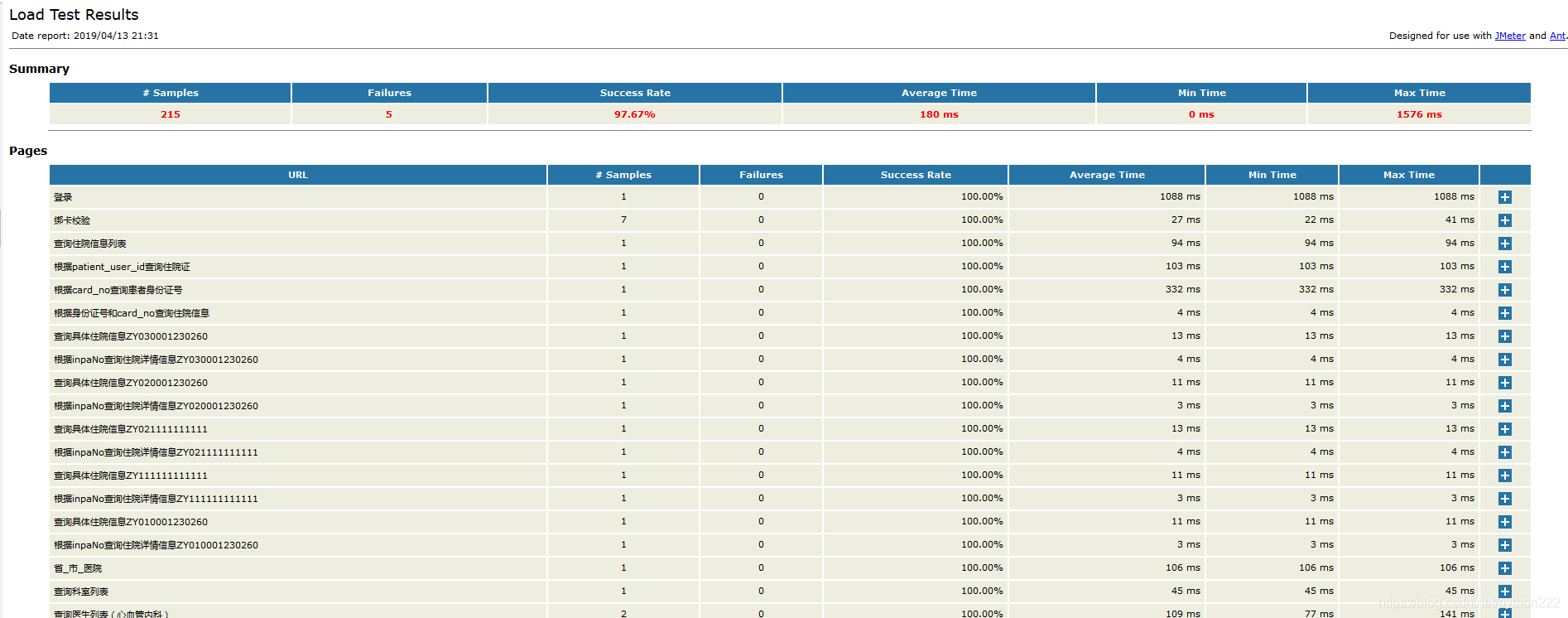Click Pages table 'Average Time' header
Screen dimensions: 1568x618
(x=1107, y=175)
